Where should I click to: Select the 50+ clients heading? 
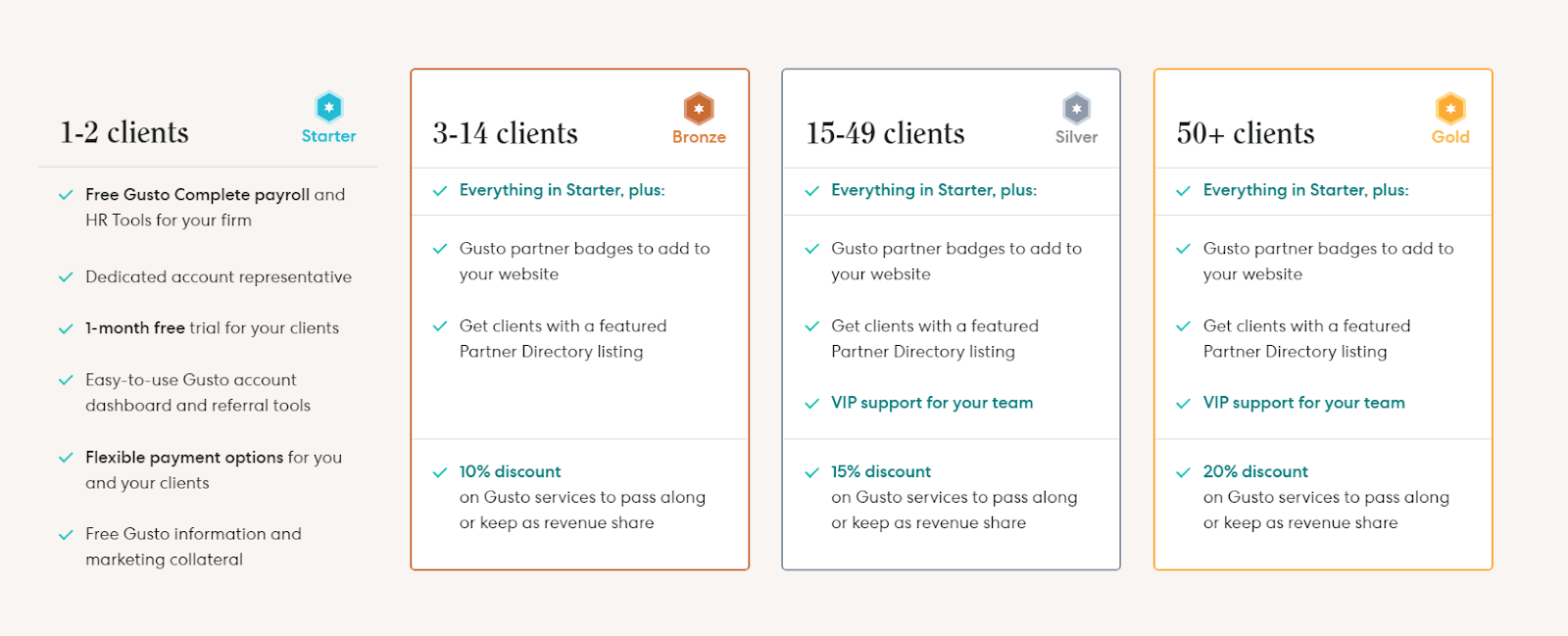[1246, 133]
